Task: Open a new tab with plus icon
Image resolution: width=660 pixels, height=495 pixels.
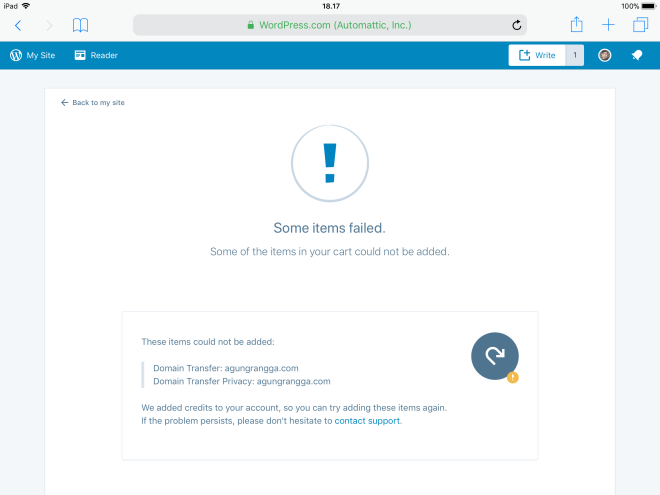Action: click(x=608, y=25)
